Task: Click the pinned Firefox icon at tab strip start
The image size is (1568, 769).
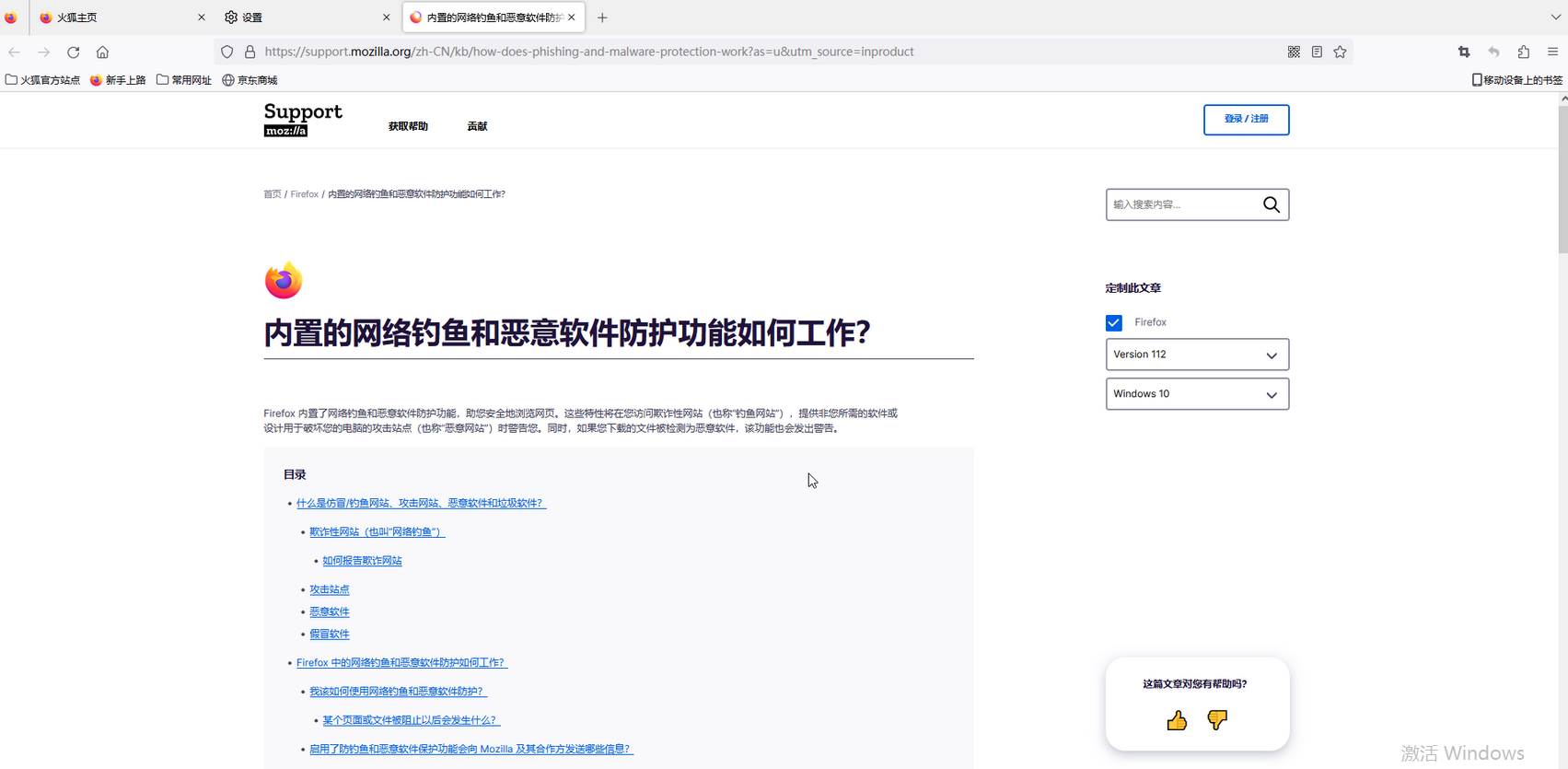Action: pos(11,17)
